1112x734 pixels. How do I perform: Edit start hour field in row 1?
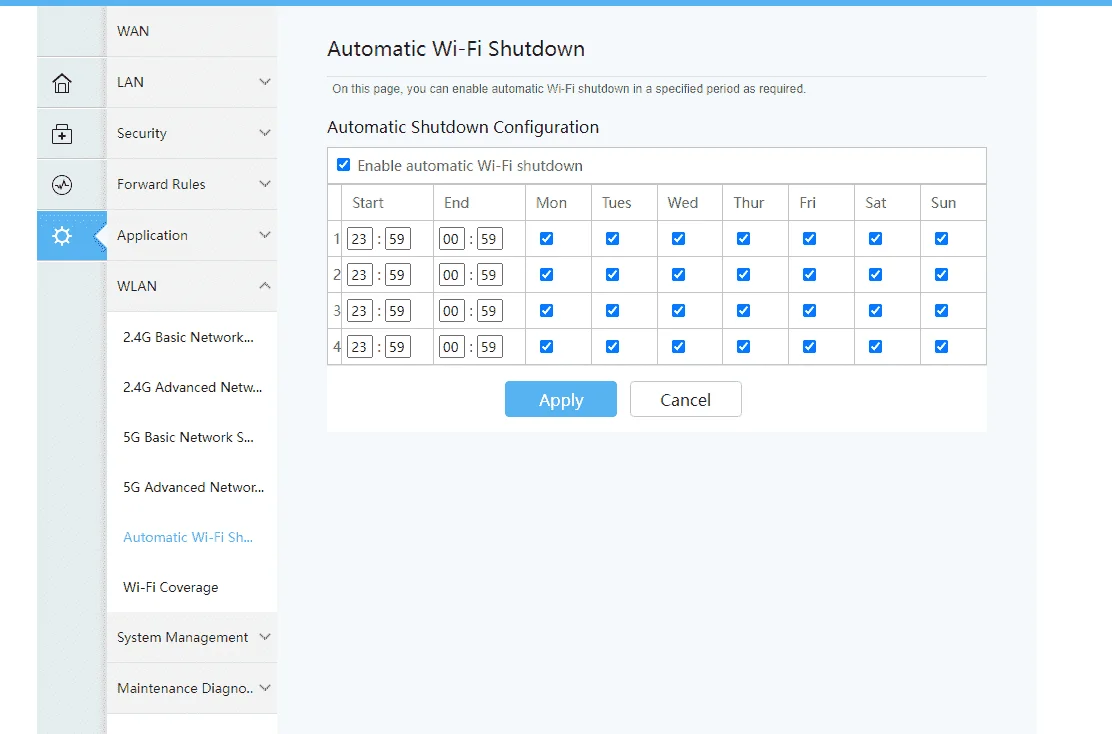click(360, 239)
